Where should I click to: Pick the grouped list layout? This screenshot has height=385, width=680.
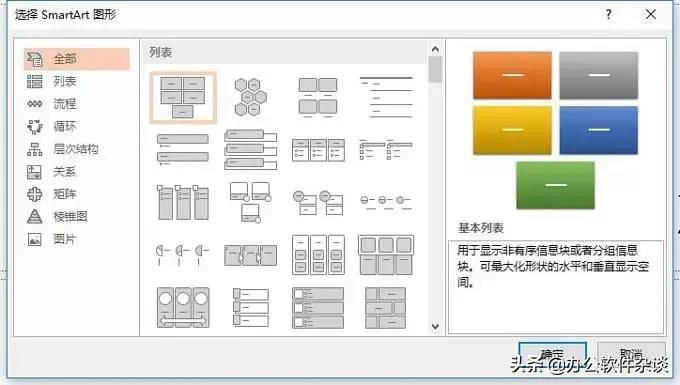318,255
